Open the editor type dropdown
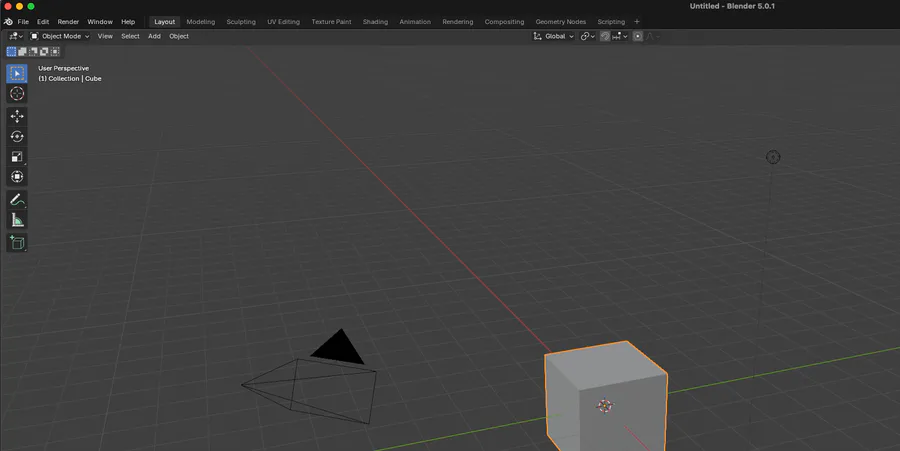This screenshot has width=900, height=451. pos(15,36)
